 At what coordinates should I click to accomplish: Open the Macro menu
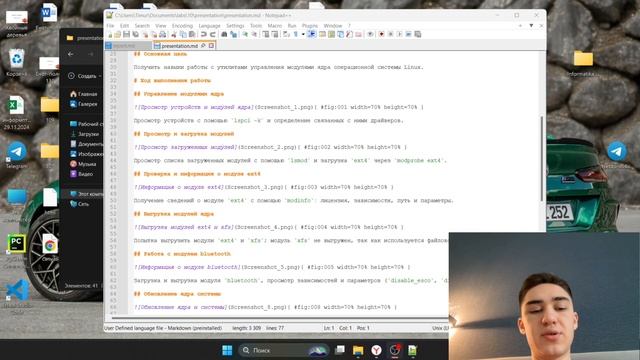pos(275,26)
